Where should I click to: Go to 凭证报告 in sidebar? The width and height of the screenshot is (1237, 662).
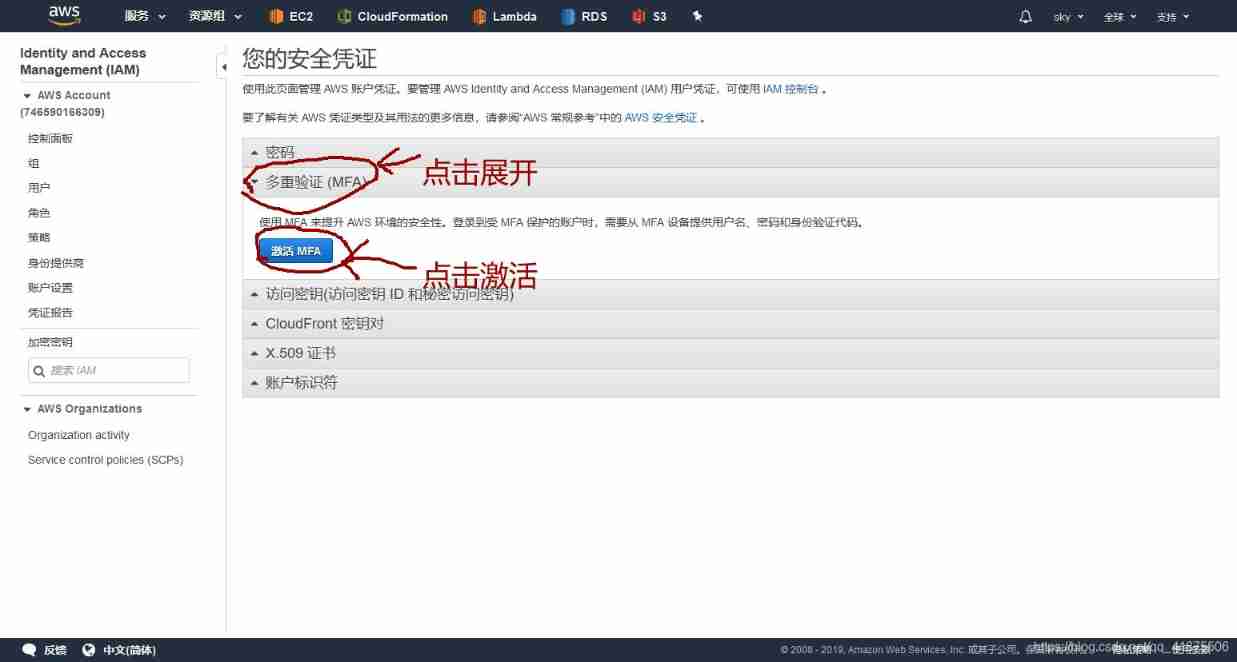click(50, 313)
